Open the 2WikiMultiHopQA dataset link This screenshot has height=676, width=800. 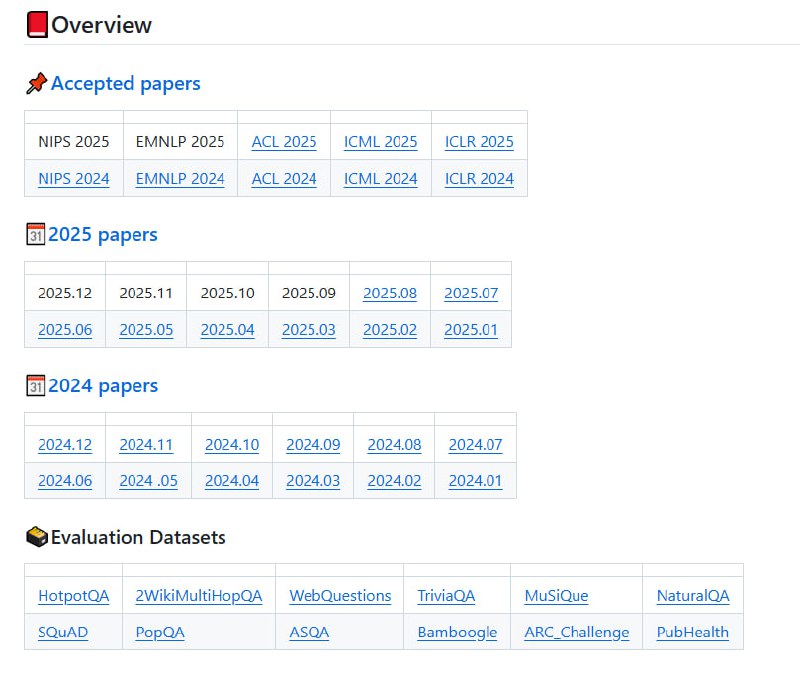[x=199, y=596]
